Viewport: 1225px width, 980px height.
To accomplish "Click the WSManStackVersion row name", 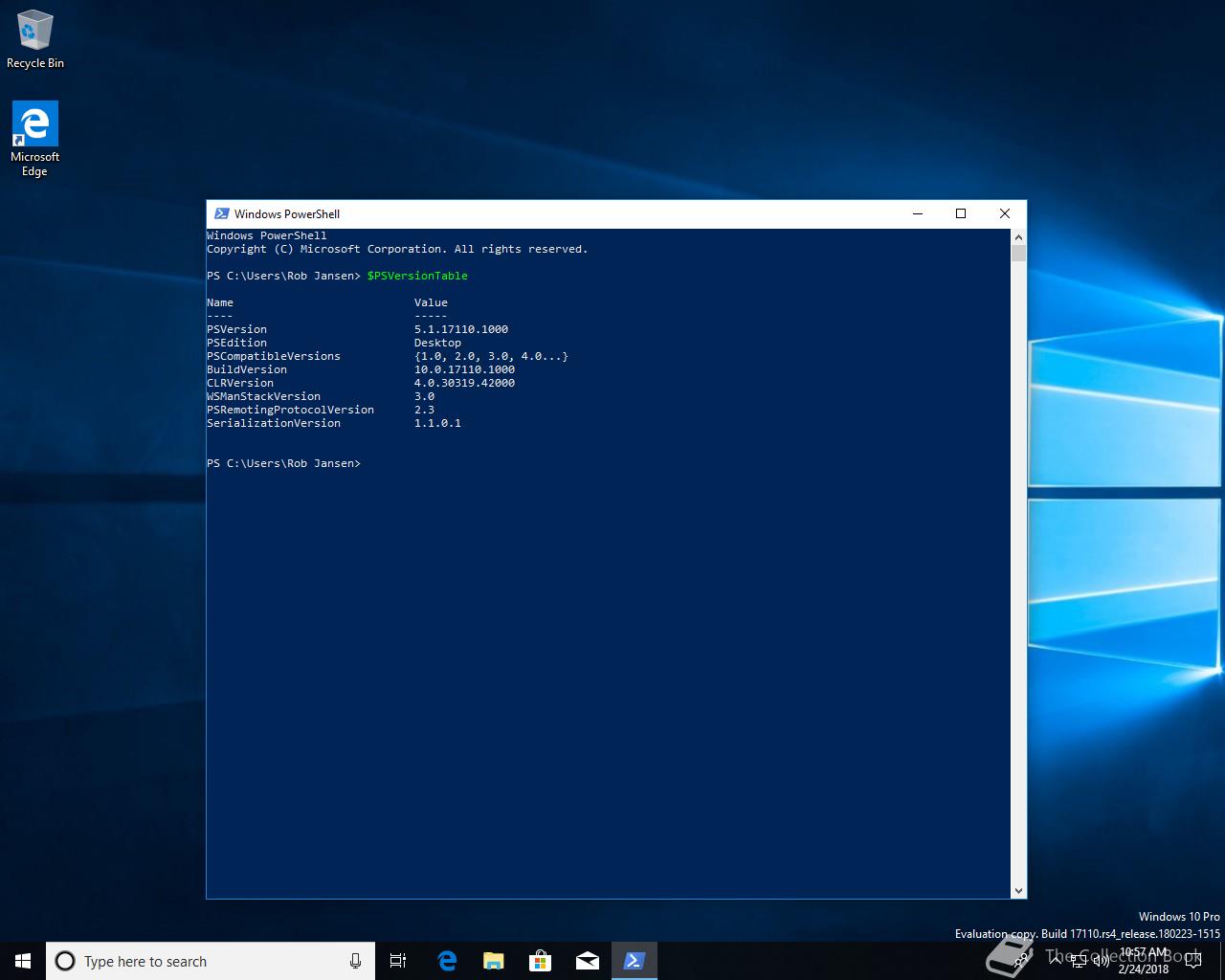I will 263,396.
